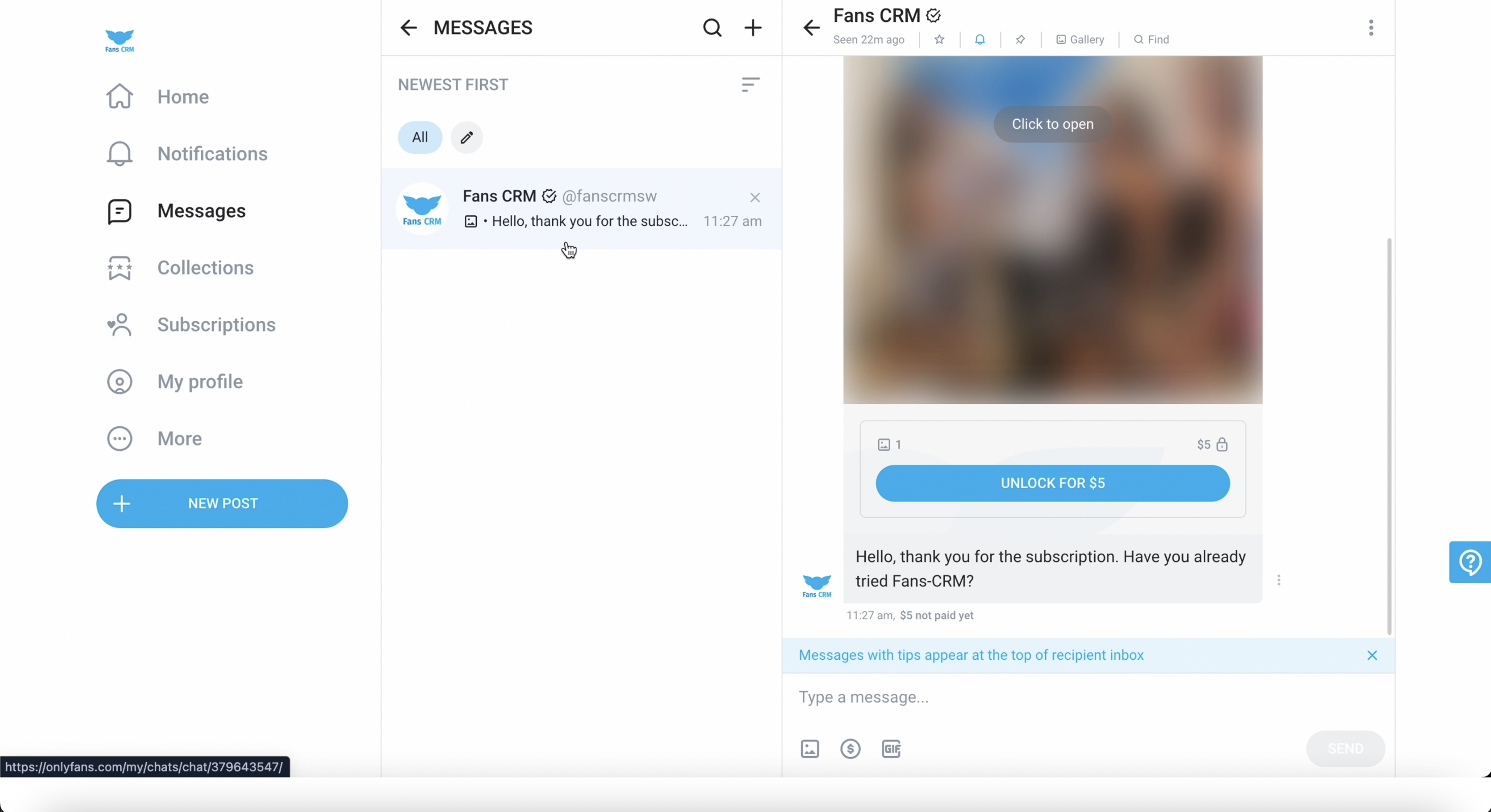Click the My Profile user icon
The height and width of the screenshot is (812, 1491).
tap(119, 381)
